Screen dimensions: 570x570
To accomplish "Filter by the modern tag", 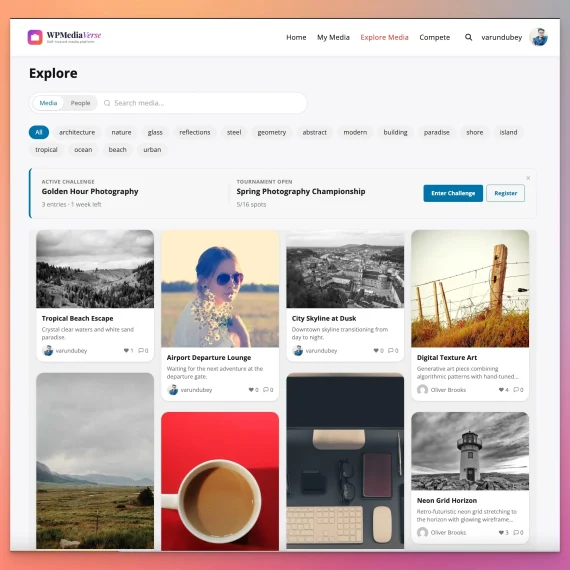I will (356, 132).
